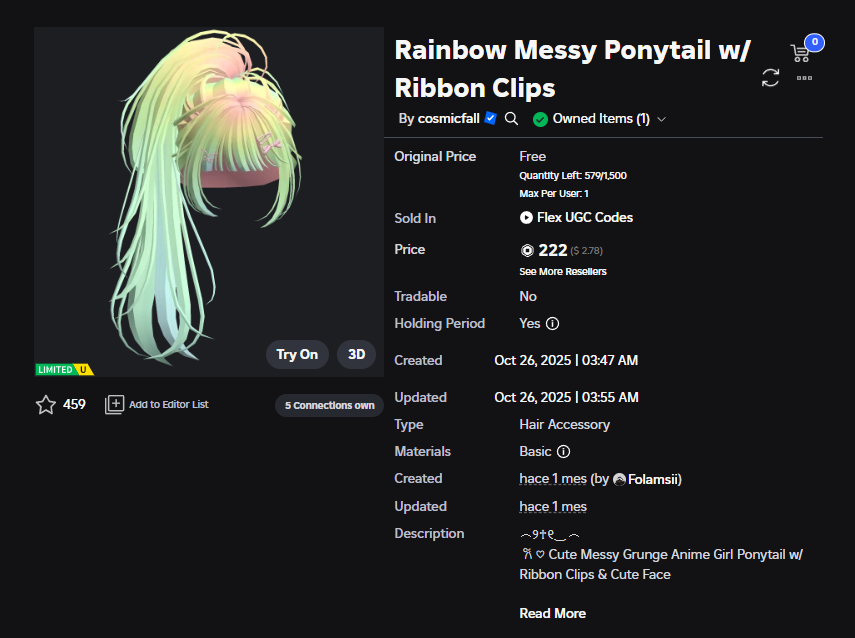855x638 pixels.
Task: Click the Flex UGC Codes play icon
Action: coord(526,218)
